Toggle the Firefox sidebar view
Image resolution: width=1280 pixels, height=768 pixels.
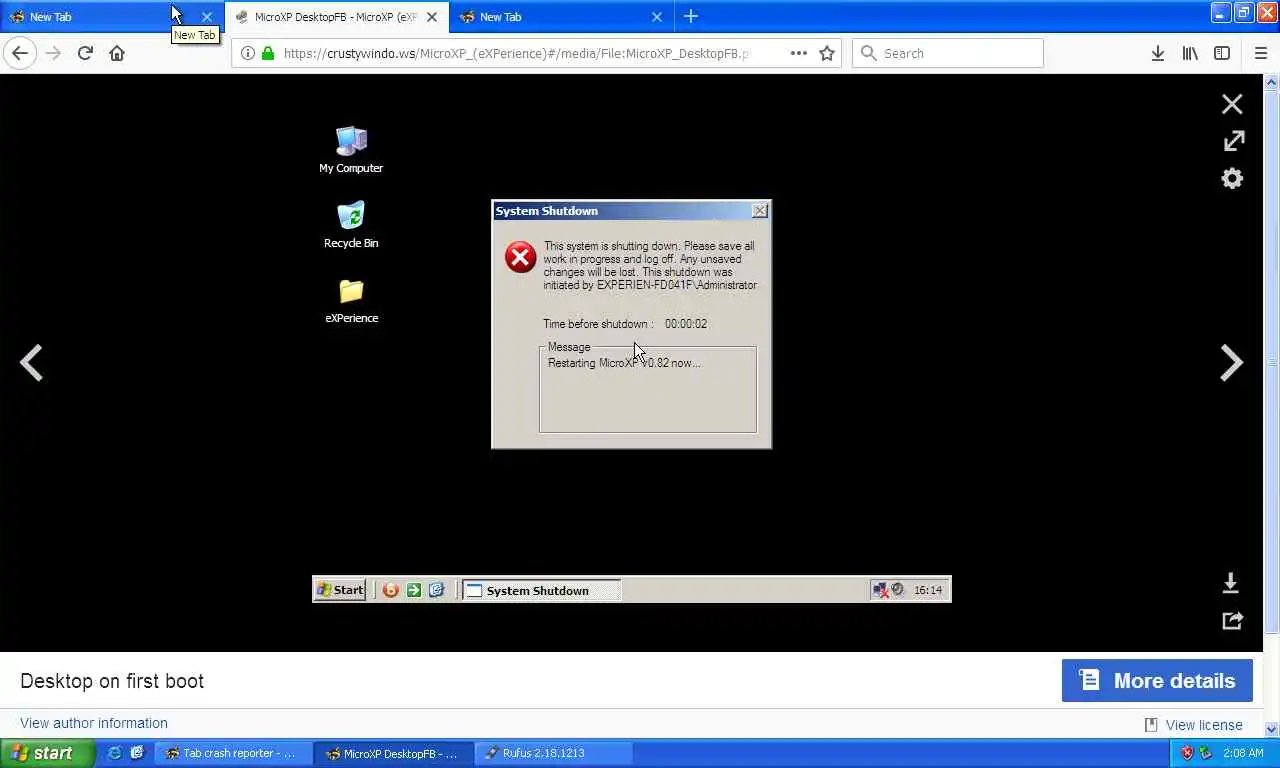tap(1222, 53)
